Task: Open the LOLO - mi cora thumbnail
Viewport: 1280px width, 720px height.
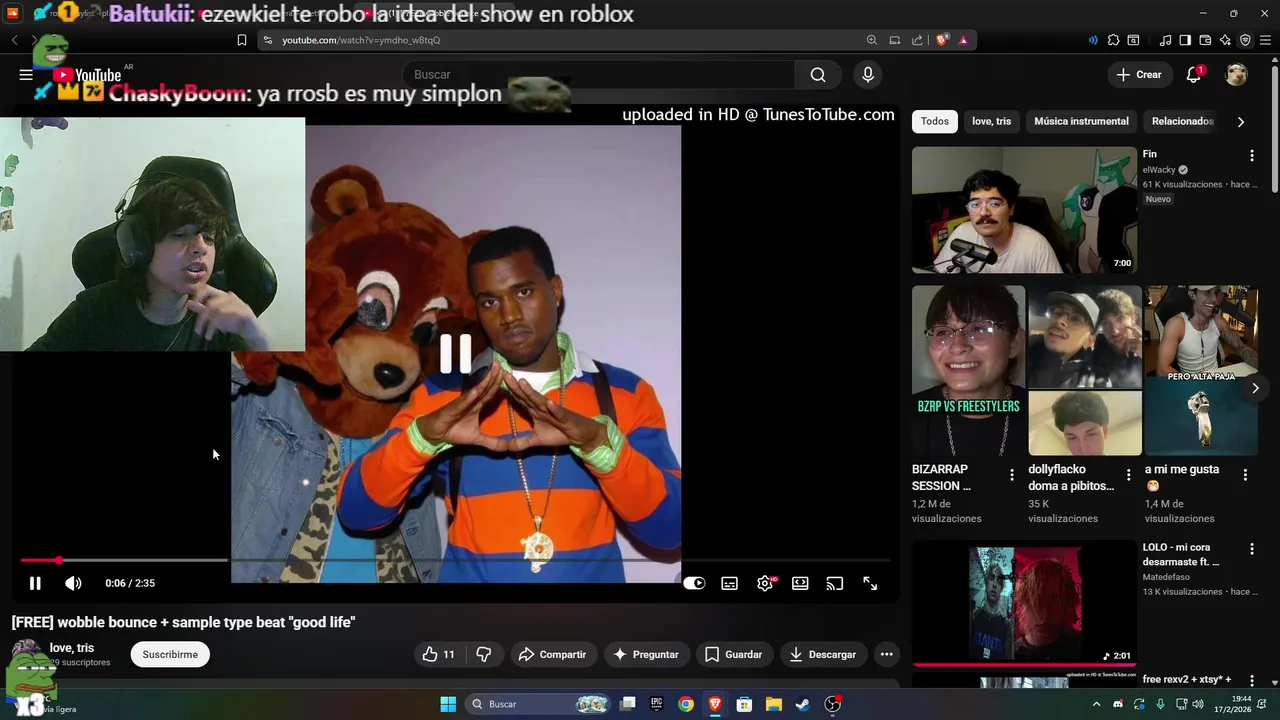Action: pyautogui.click(x=1024, y=603)
